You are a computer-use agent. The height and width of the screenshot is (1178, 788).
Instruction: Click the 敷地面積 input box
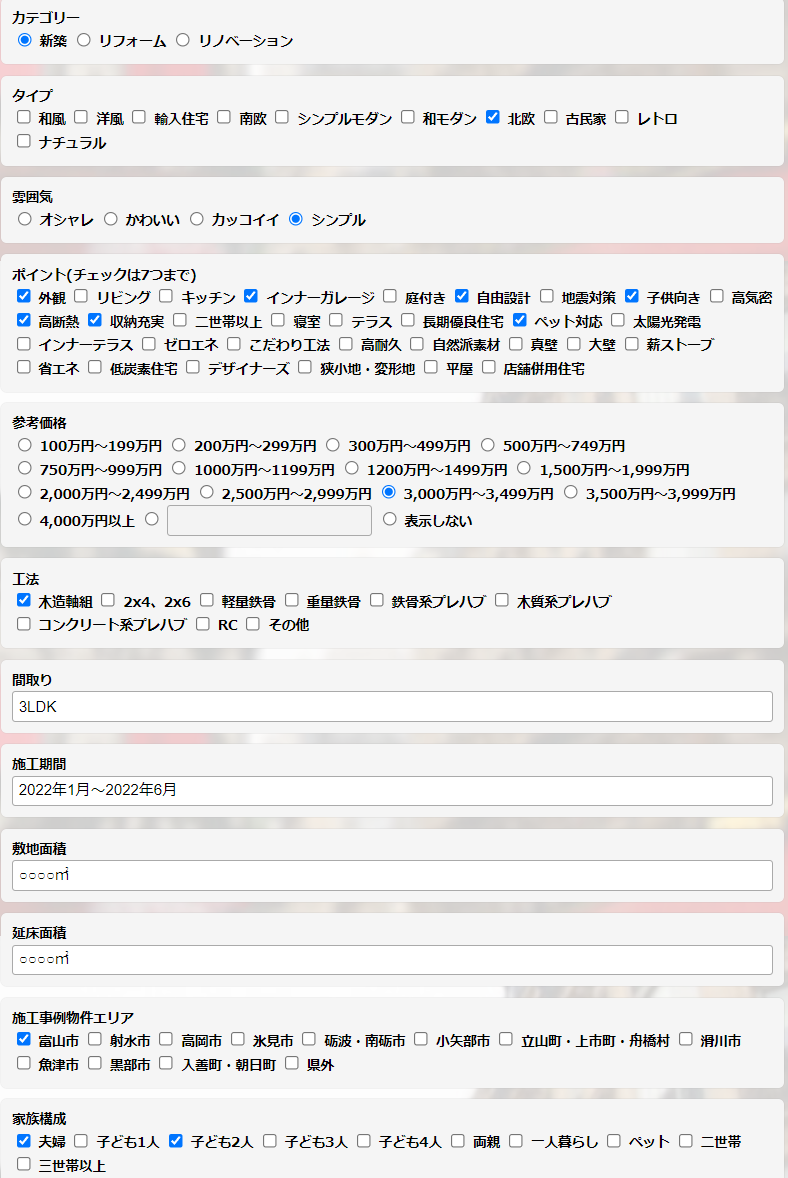pyautogui.click(x=392, y=875)
